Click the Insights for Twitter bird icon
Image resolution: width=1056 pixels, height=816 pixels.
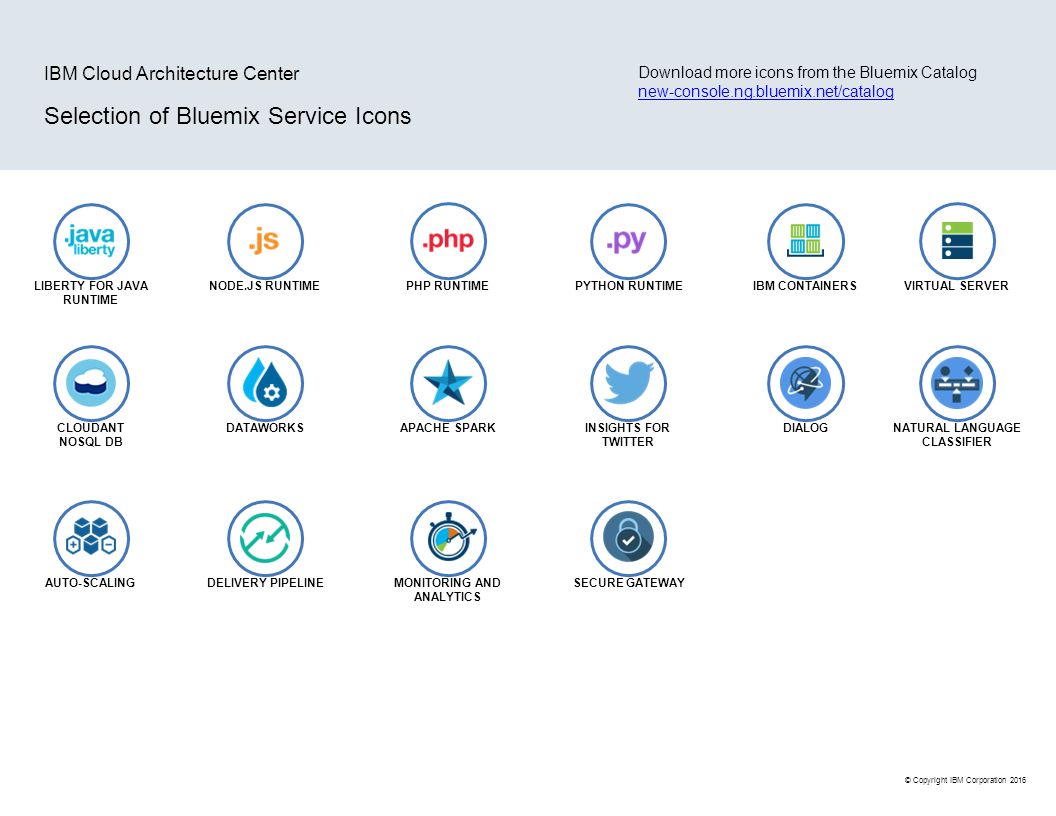(627, 383)
